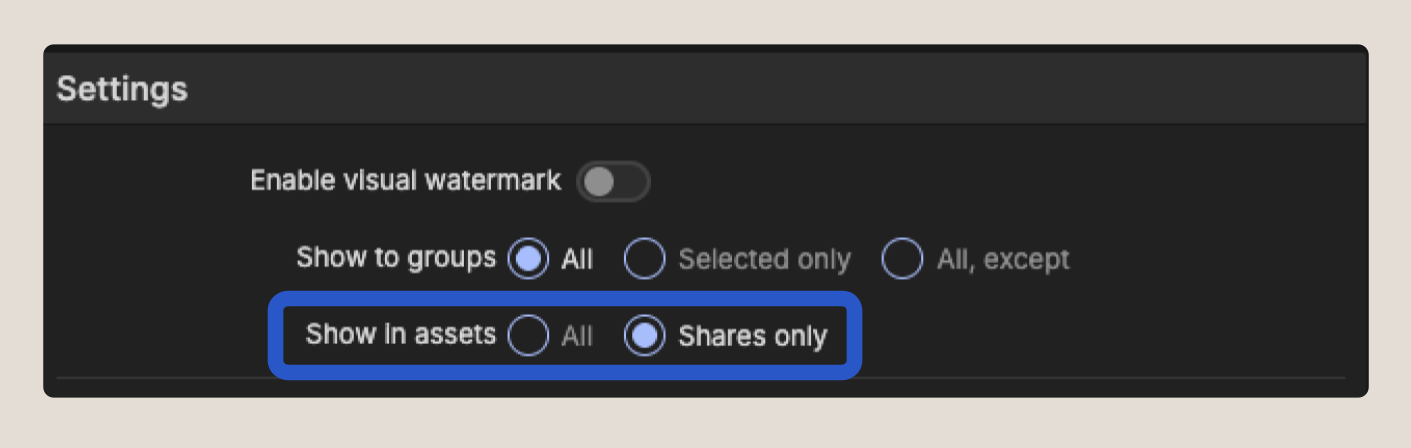Click the "Selected only" option text
Viewport: 1411px width, 448px height.
tap(764, 260)
